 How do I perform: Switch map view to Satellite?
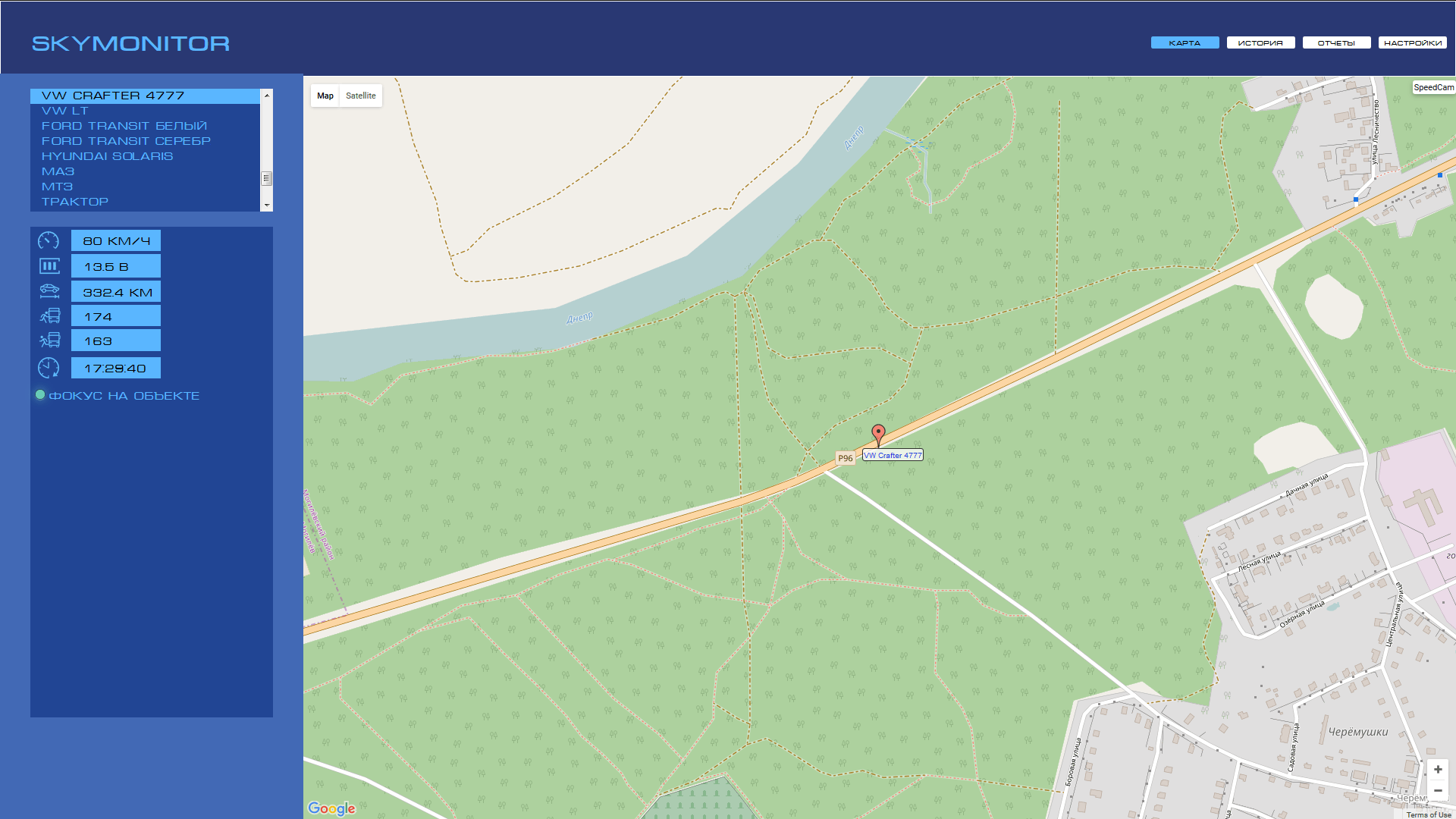pos(361,96)
